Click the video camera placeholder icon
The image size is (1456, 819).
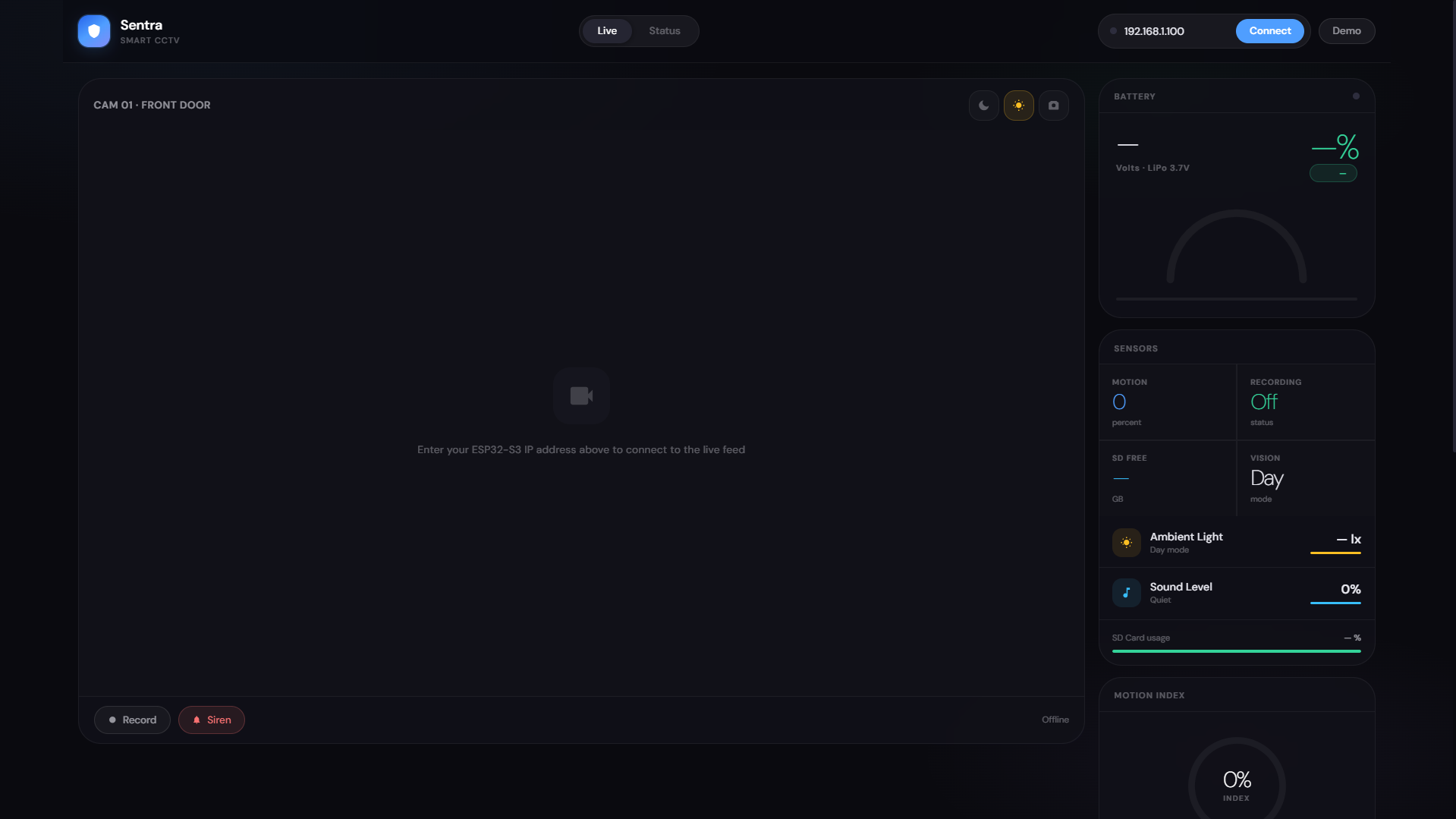point(581,395)
